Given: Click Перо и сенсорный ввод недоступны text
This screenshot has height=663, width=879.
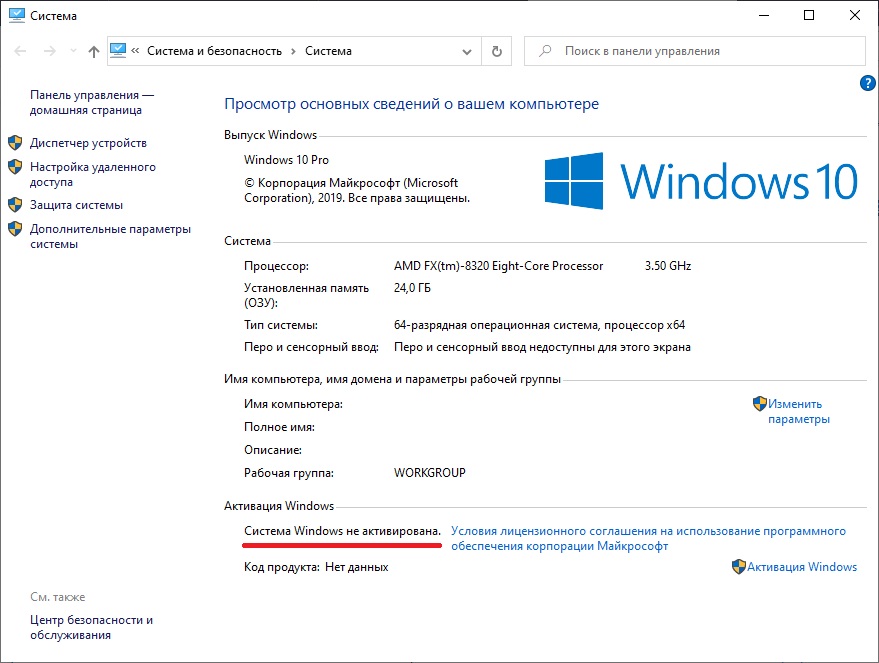Looking at the screenshot, I should point(542,347).
